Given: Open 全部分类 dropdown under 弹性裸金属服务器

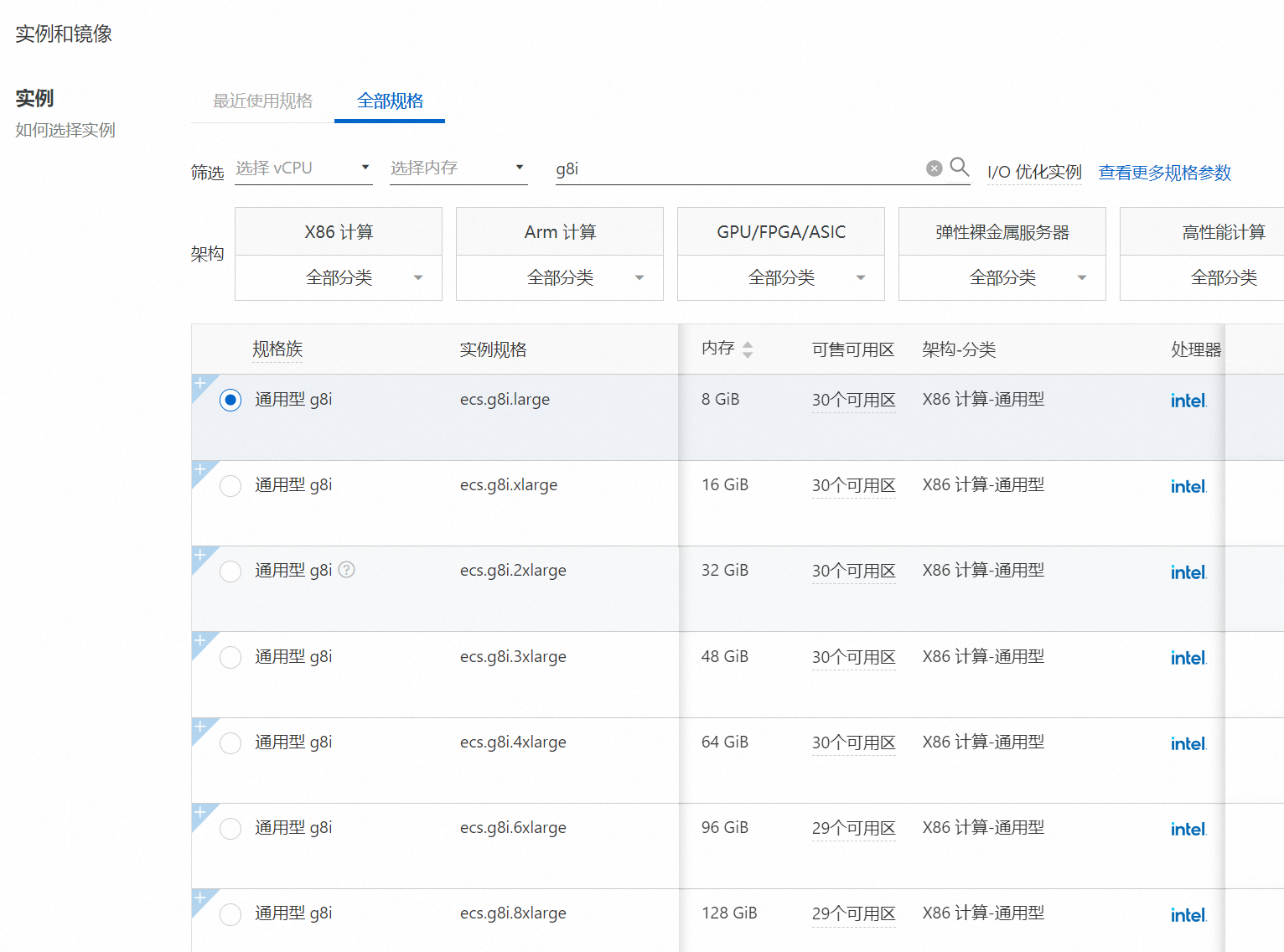Looking at the screenshot, I should pyautogui.click(x=1002, y=277).
